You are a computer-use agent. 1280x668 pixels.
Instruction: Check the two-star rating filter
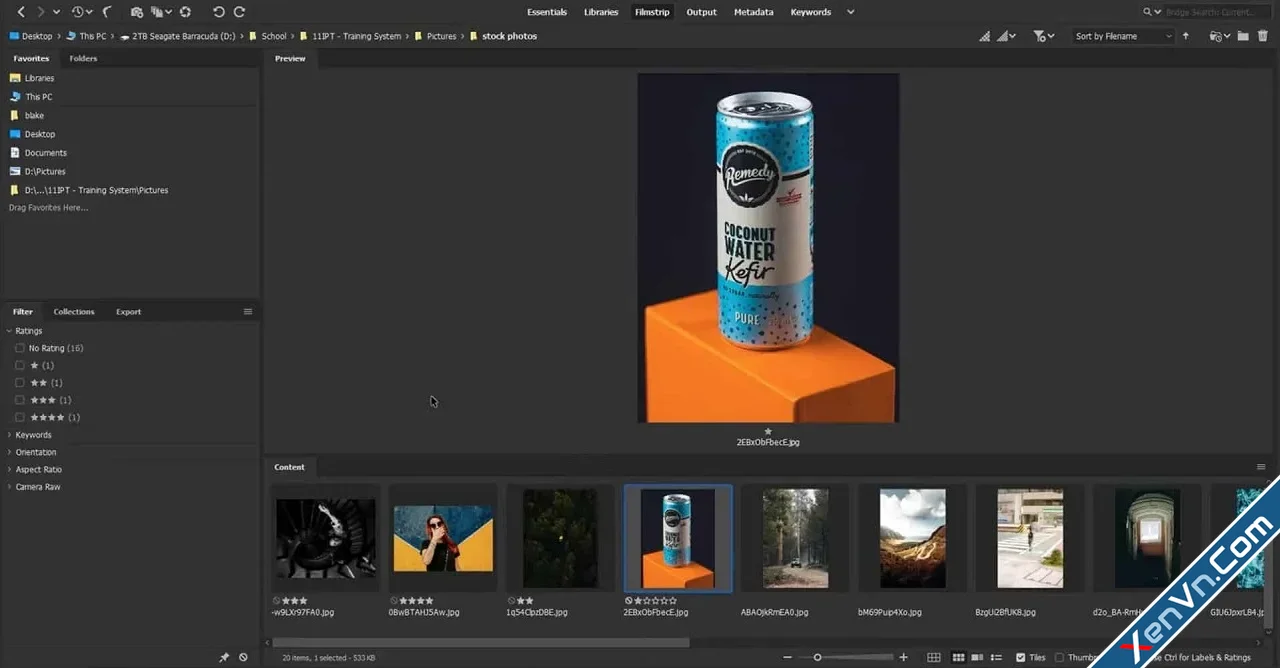[x=19, y=382]
